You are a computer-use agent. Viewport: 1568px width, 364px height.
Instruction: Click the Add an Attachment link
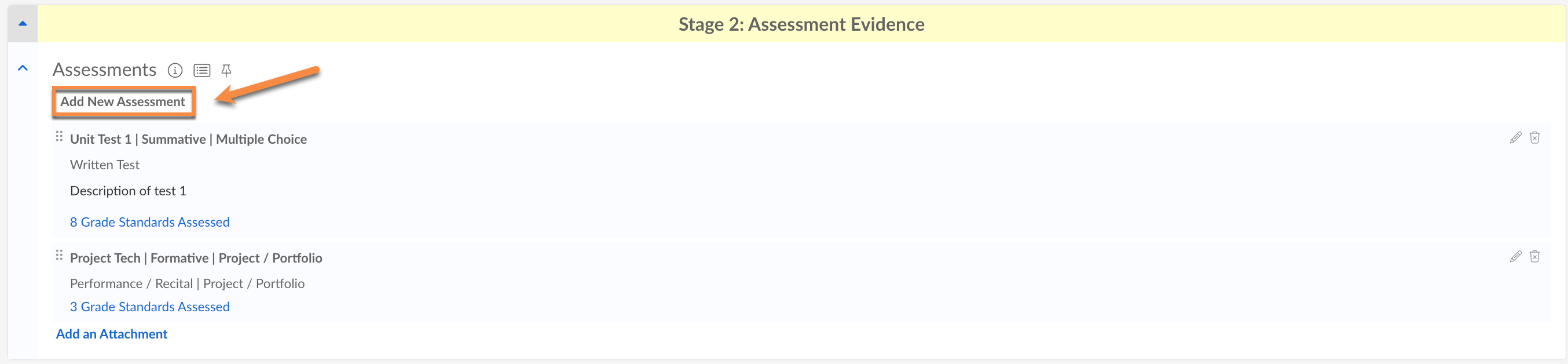pyautogui.click(x=111, y=334)
